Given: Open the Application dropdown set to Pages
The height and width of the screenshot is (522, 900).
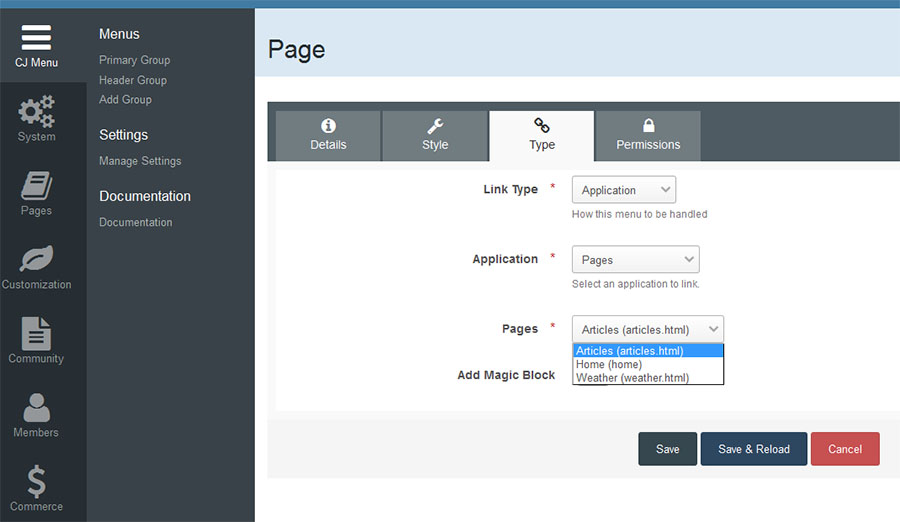Looking at the screenshot, I should 635,260.
